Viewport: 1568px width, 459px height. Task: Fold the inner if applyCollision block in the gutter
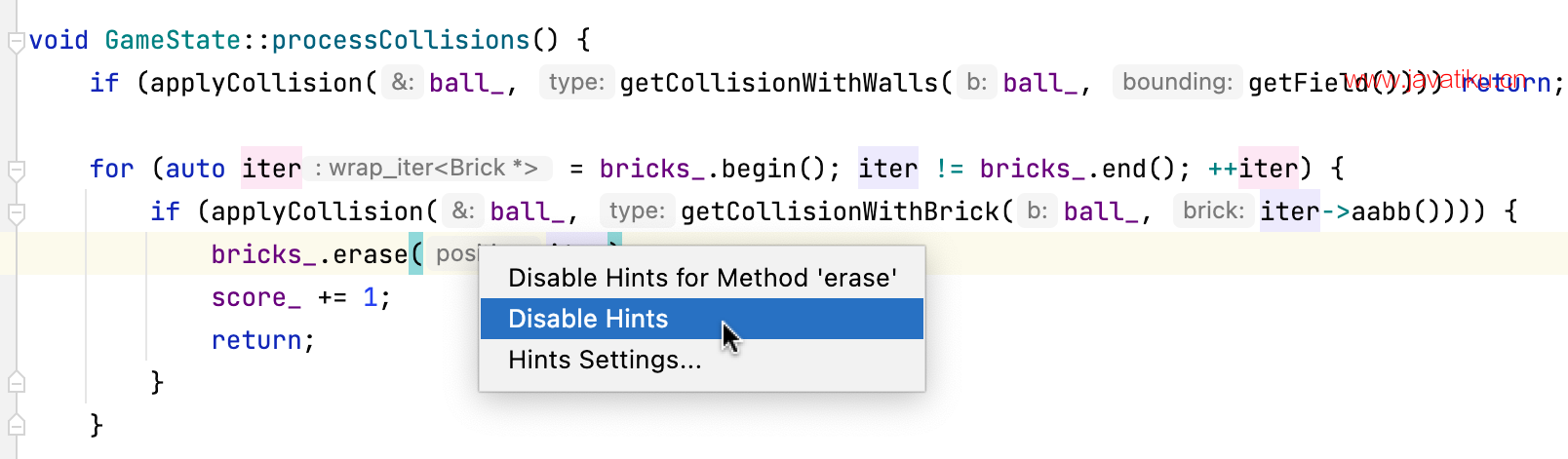[16, 213]
